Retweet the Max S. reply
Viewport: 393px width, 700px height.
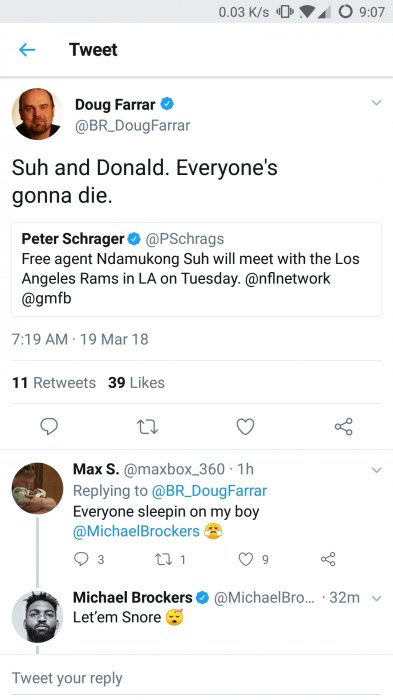pyautogui.click(x=170, y=559)
